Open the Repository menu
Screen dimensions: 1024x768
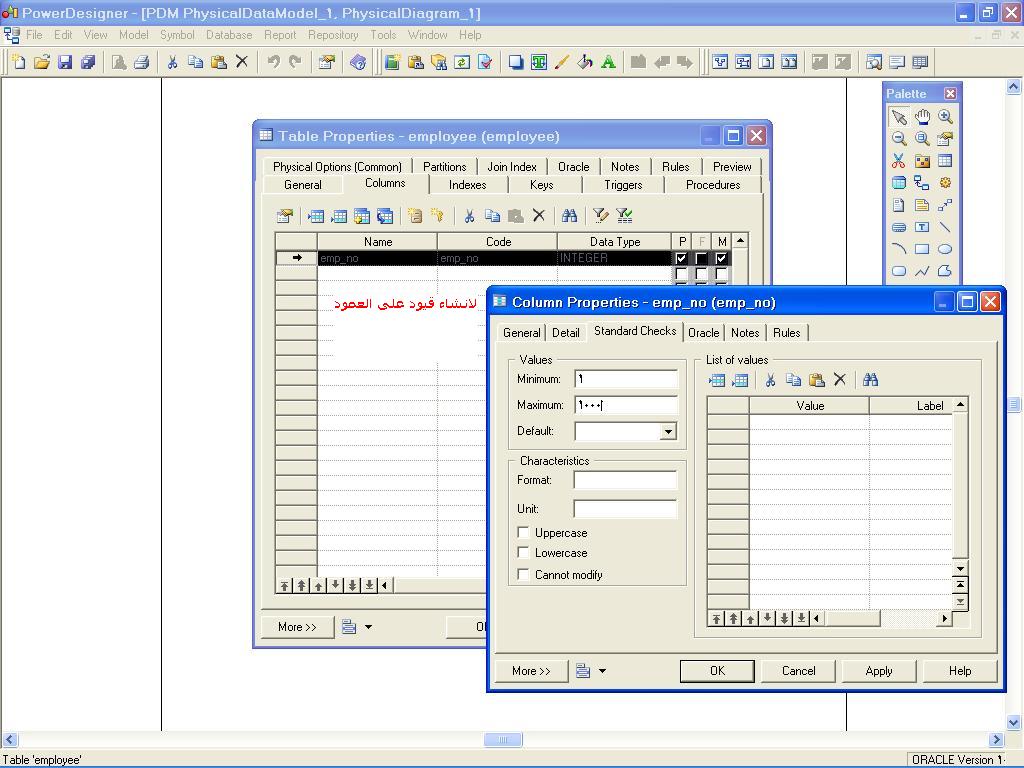[333, 34]
